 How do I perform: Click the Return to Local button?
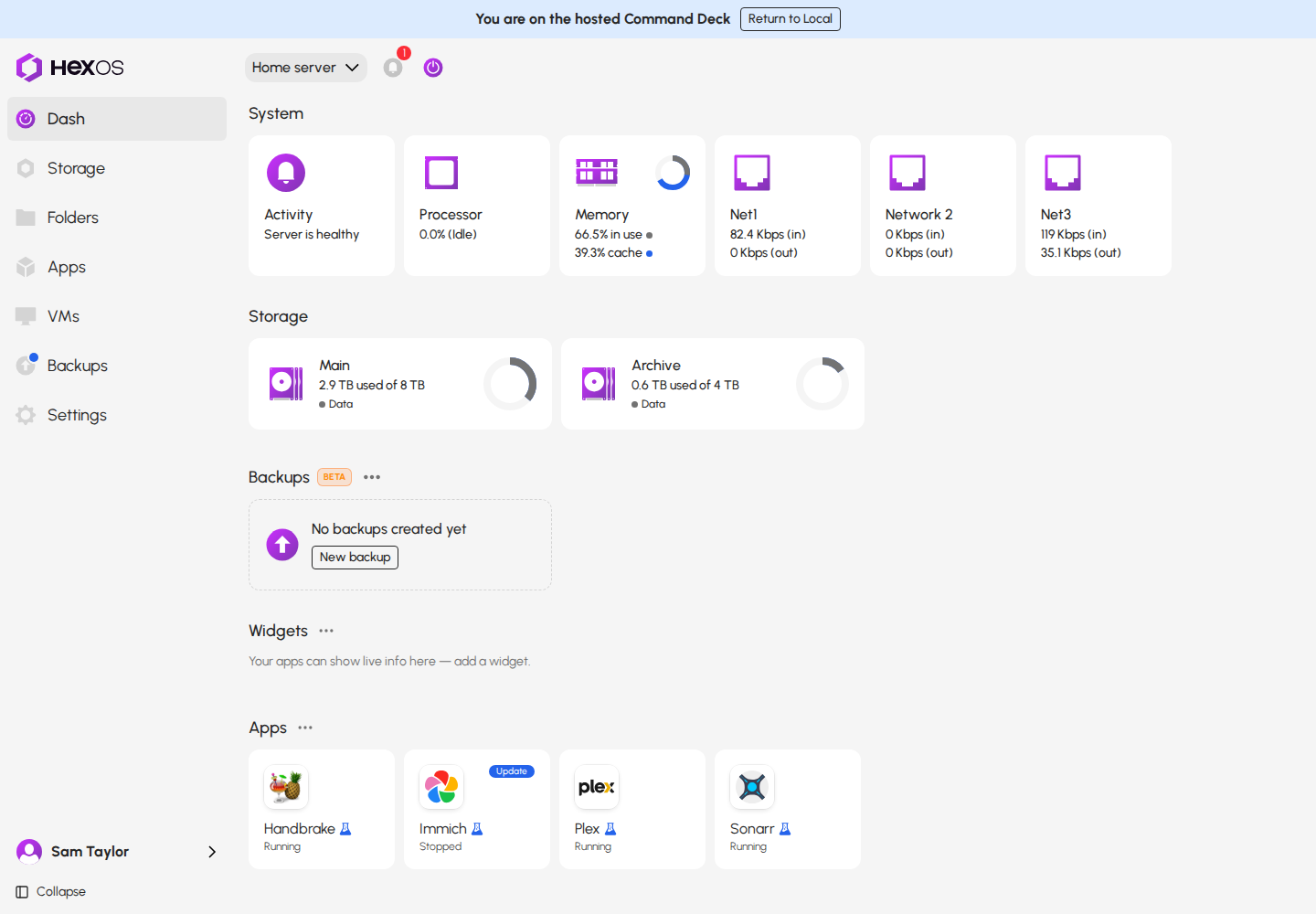[791, 19]
